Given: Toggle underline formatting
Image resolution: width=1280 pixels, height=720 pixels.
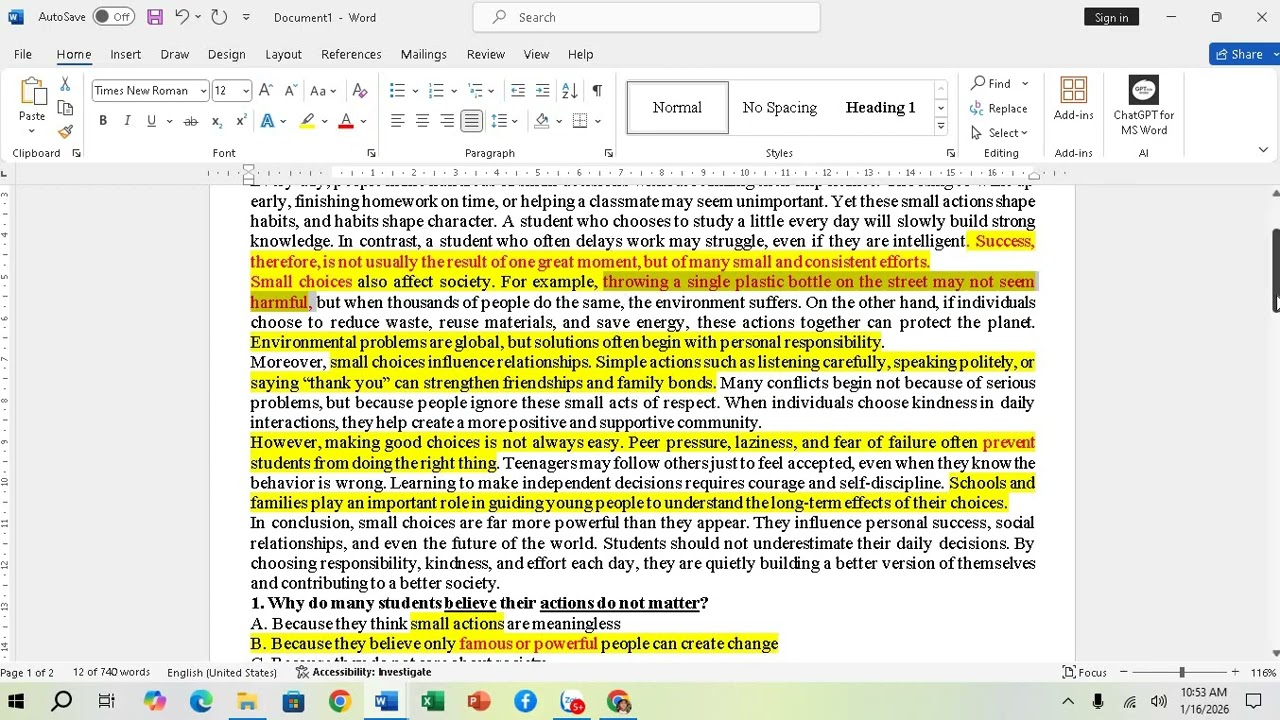Looking at the screenshot, I should (151, 121).
